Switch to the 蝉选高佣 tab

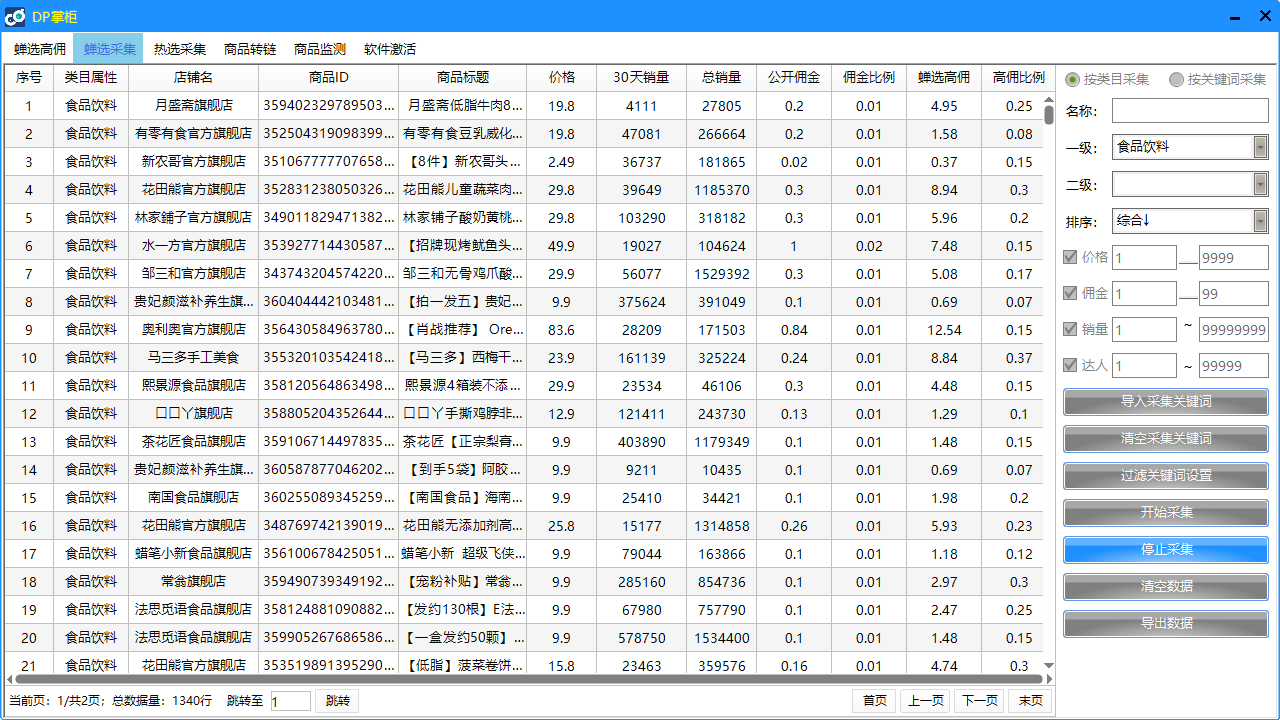click(x=40, y=49)
